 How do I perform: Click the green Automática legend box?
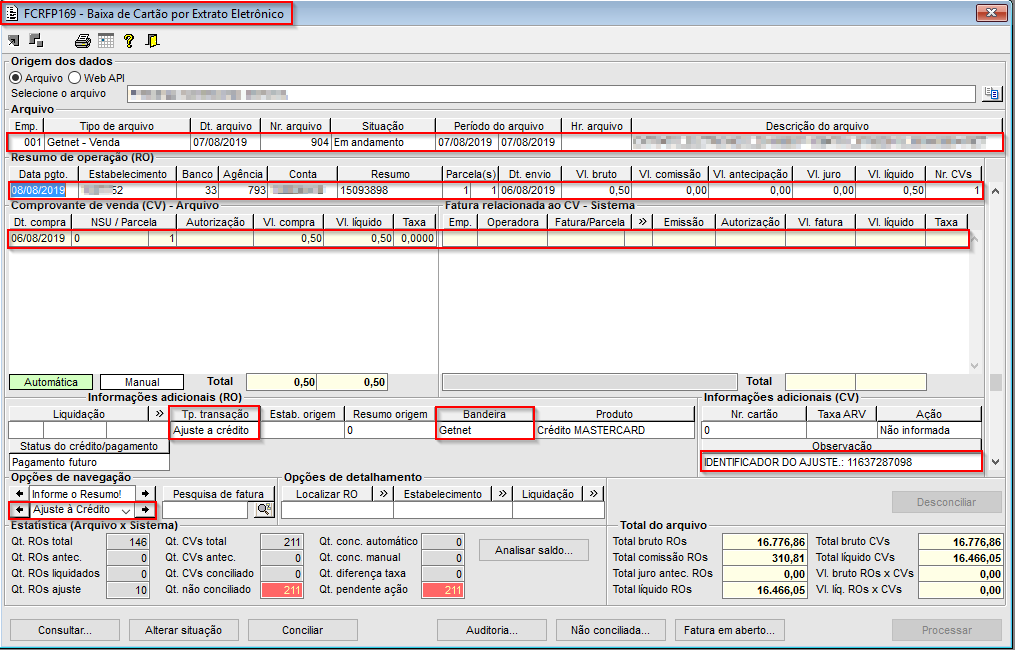click(51, 382)
